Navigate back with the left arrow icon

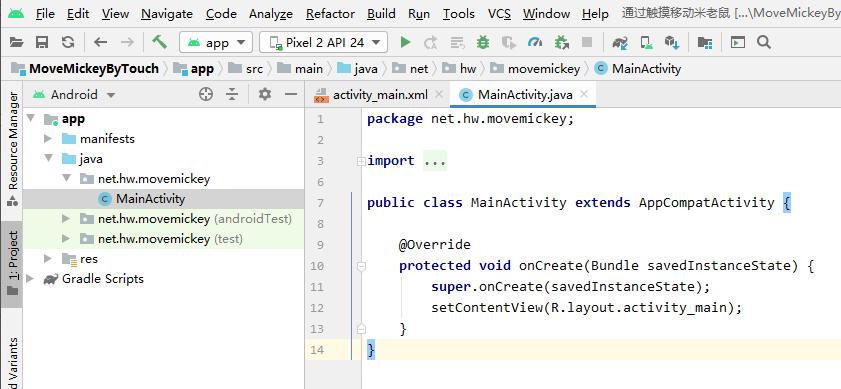[100, 42]
